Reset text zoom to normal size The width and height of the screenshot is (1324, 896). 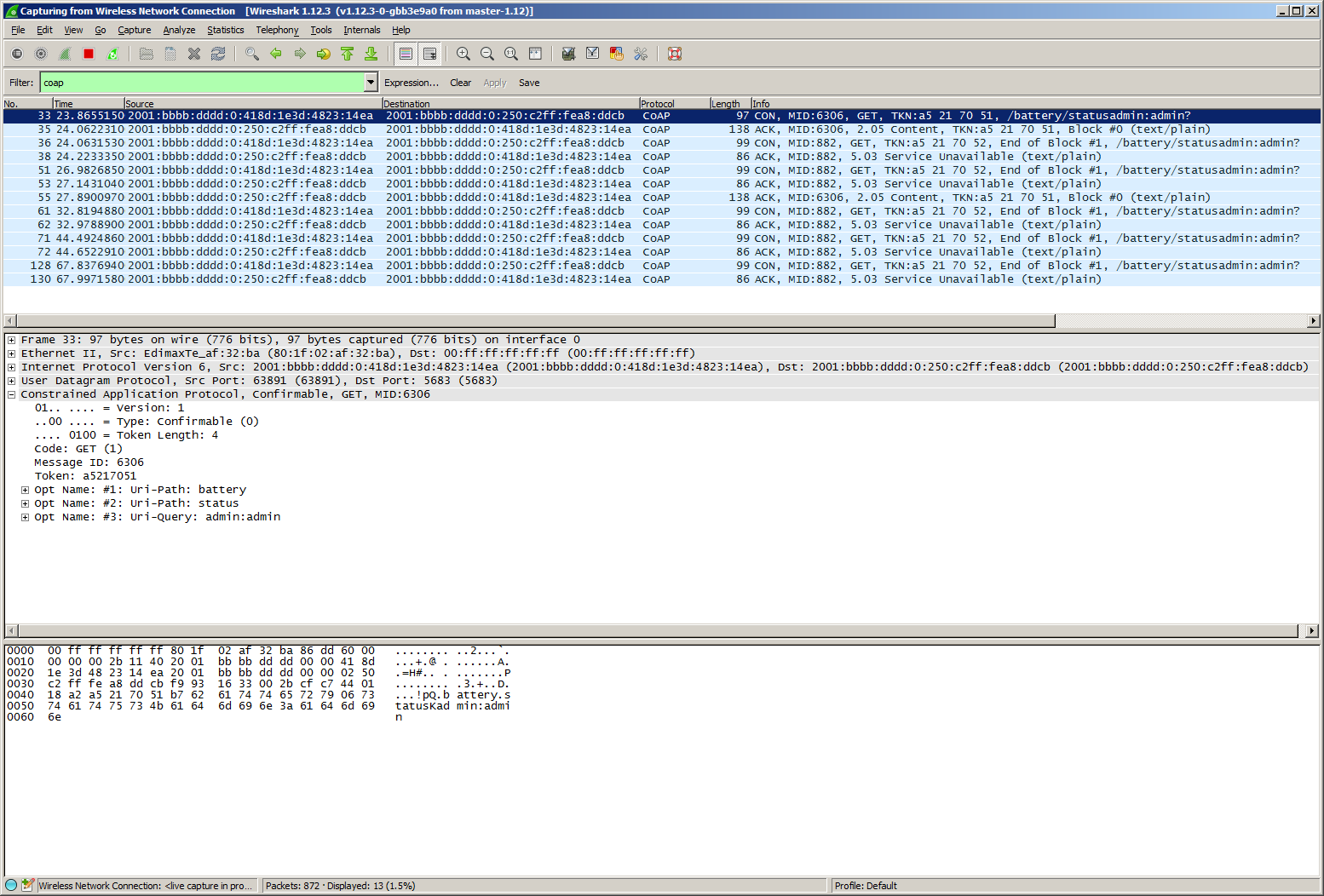(x=511, y=54)
